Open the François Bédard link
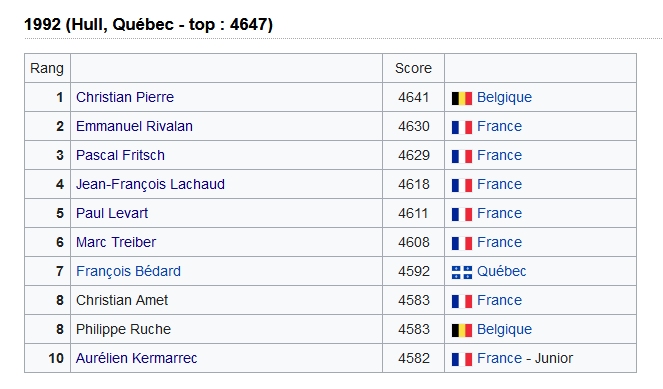Image resolution: width=663 pixels, height=389 pixels. pos(128,271)
